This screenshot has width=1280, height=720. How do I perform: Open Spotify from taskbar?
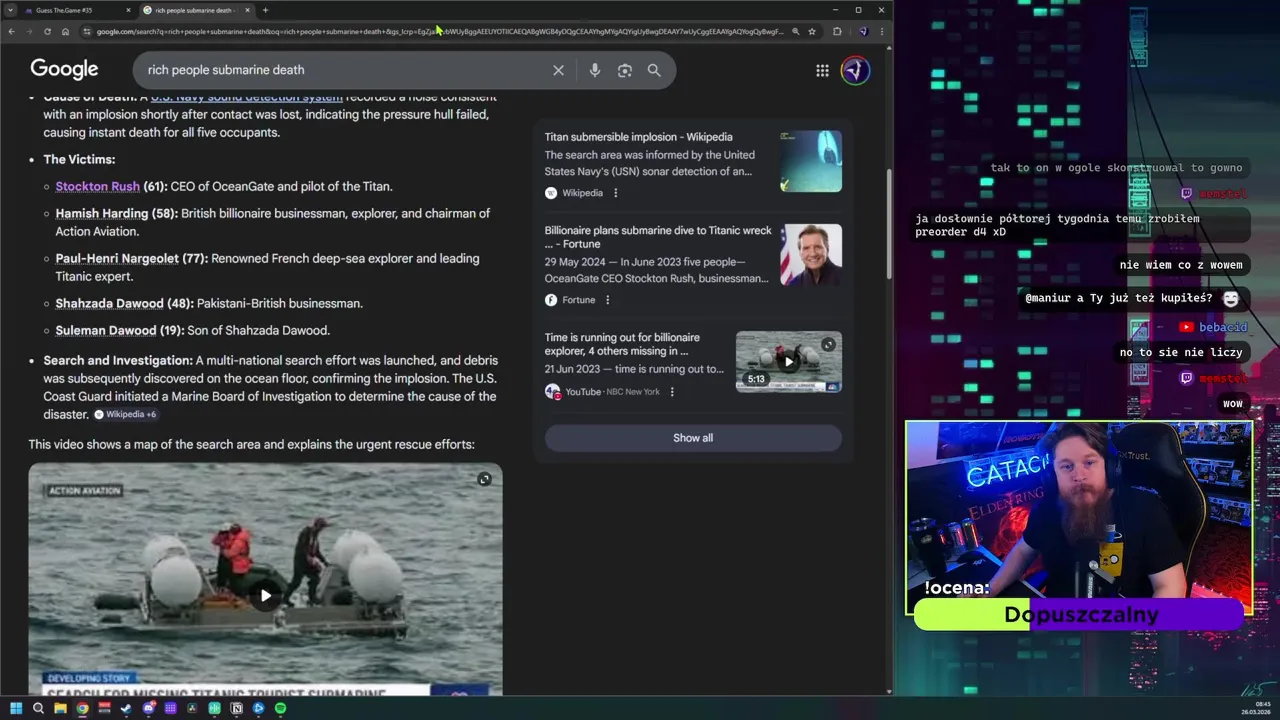(x=280, y=708)
